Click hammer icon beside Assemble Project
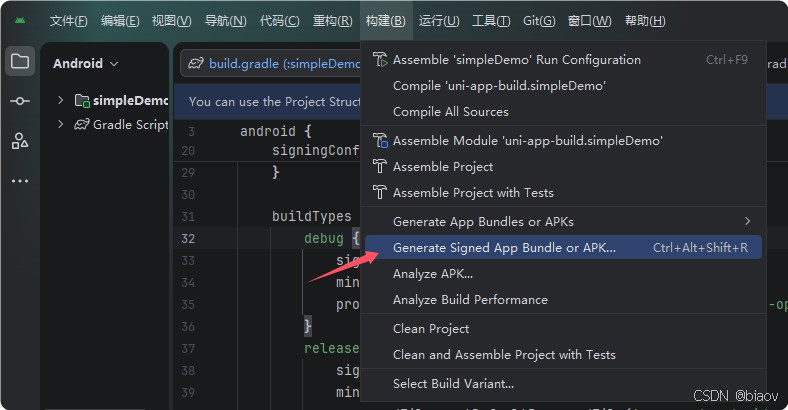 380,166
